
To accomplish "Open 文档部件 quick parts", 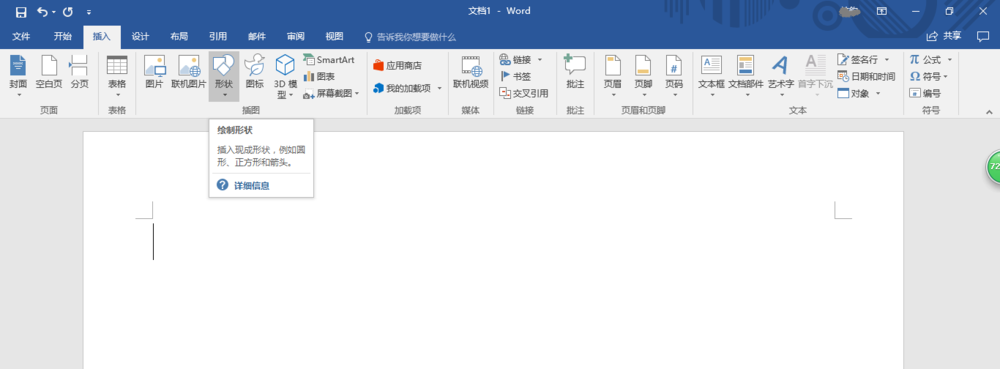I will click(746, 75).
